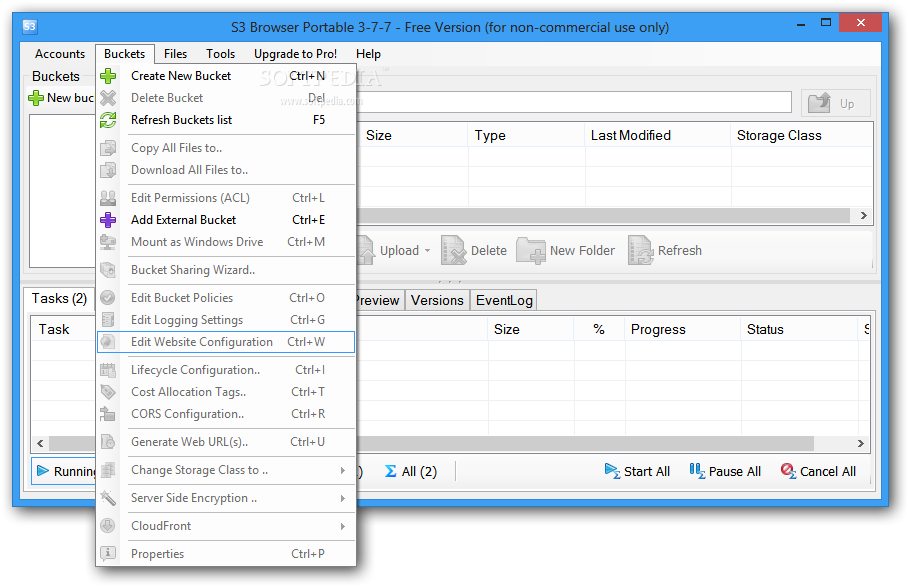Open the Help menu
This screenshot has height=587, width=909.
[x=368, y=54]
